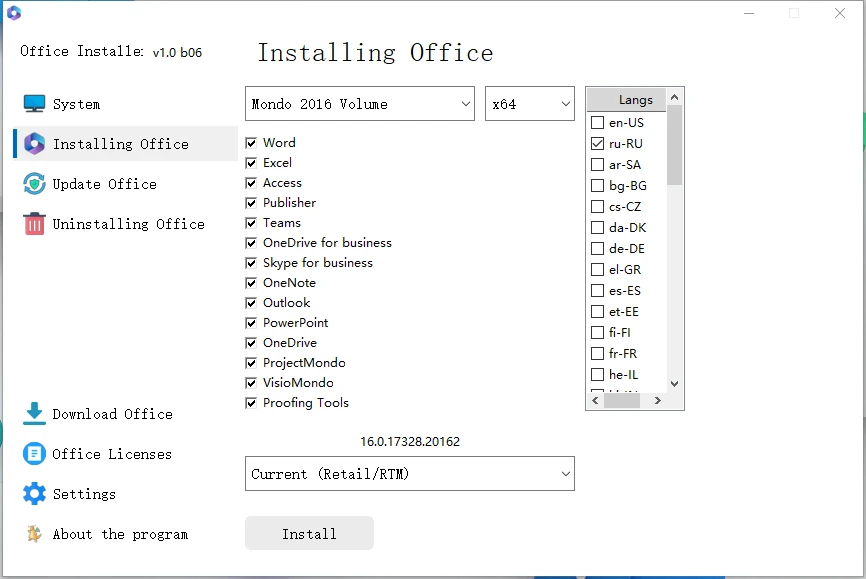866x579 pixels.
Task: Open the x64 architecture dropdown
Action: click(530, 103)
